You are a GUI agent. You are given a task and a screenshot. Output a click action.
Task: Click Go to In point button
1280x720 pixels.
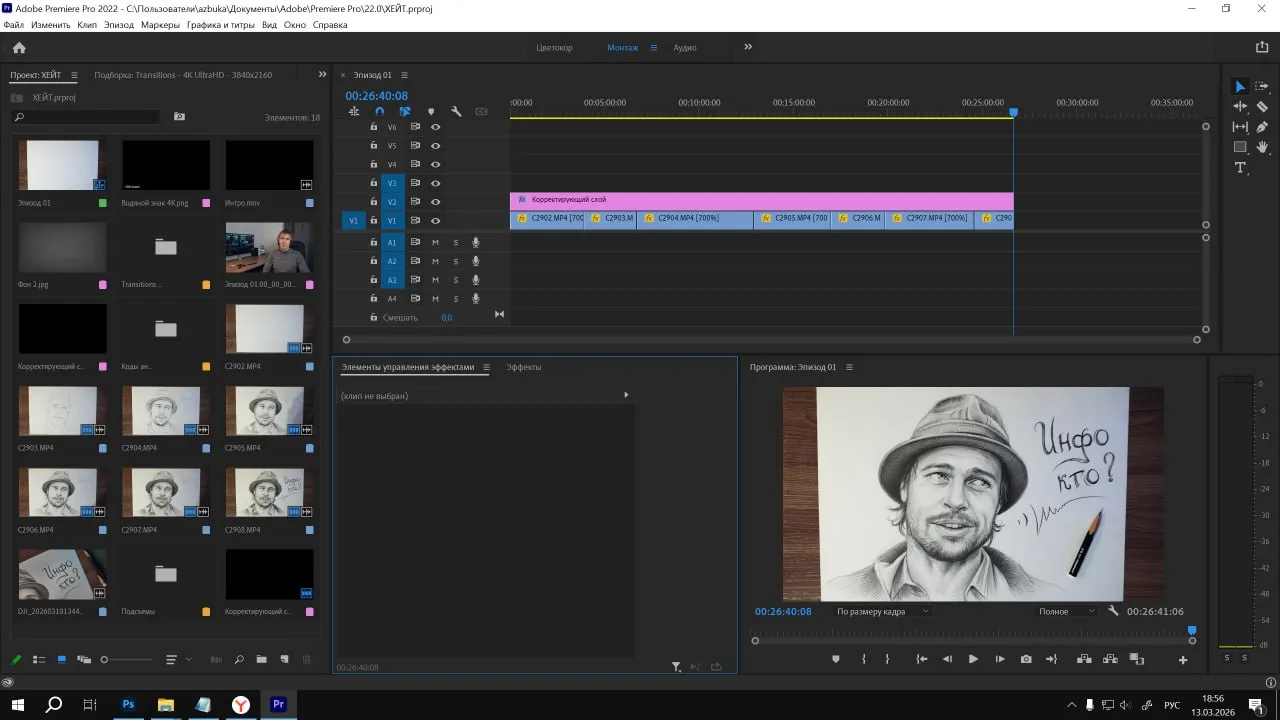[x=922, y=659]
